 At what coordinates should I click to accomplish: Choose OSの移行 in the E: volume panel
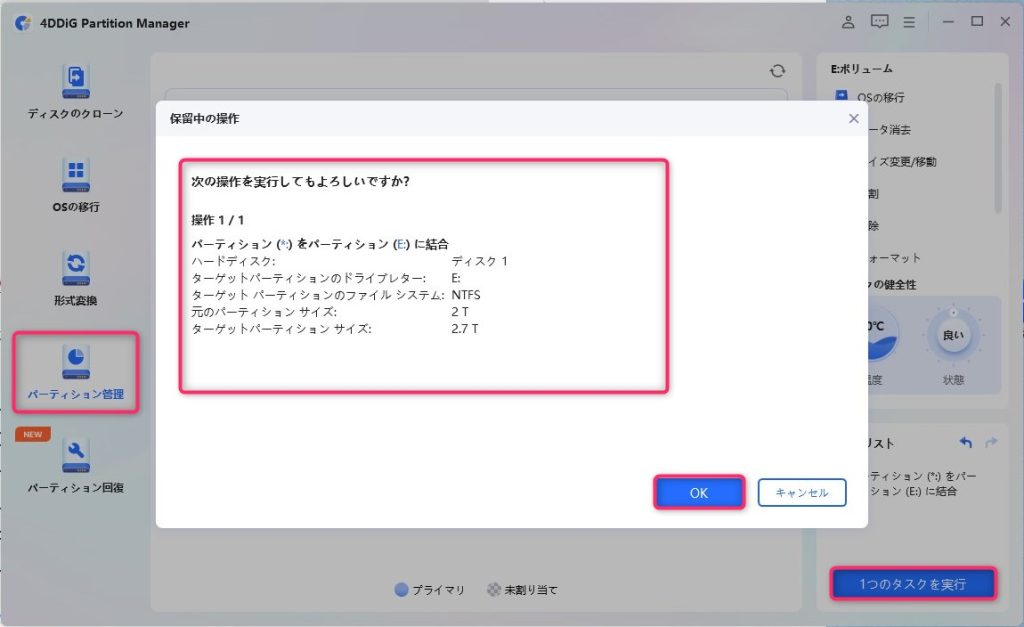(880, 97)
